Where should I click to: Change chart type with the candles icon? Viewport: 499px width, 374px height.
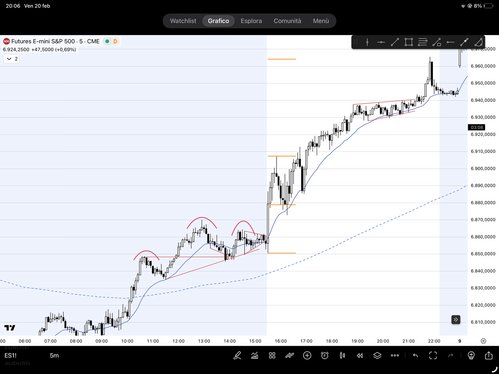pyautogui.click(x=342, y=356)
